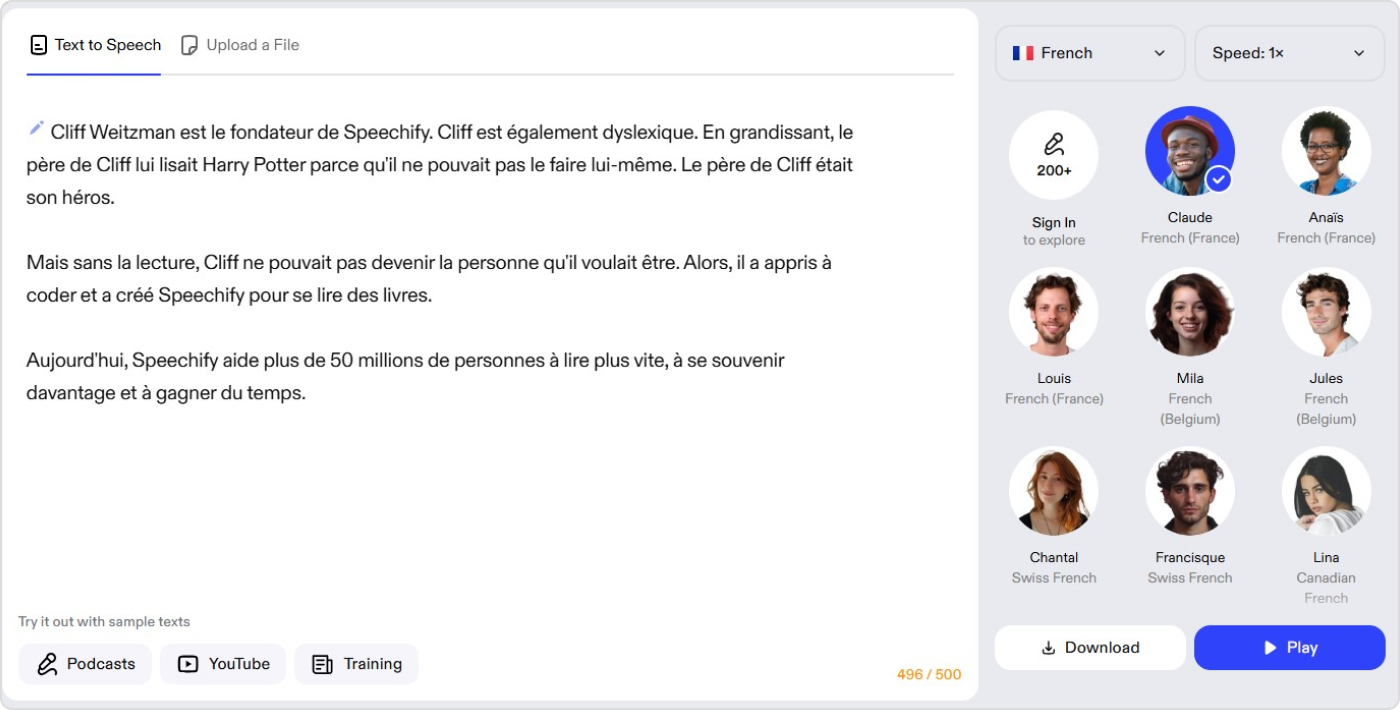Click the Podcasts microphone icon
This screenshot has width=1400, height=710.
[x=47, y=664]
